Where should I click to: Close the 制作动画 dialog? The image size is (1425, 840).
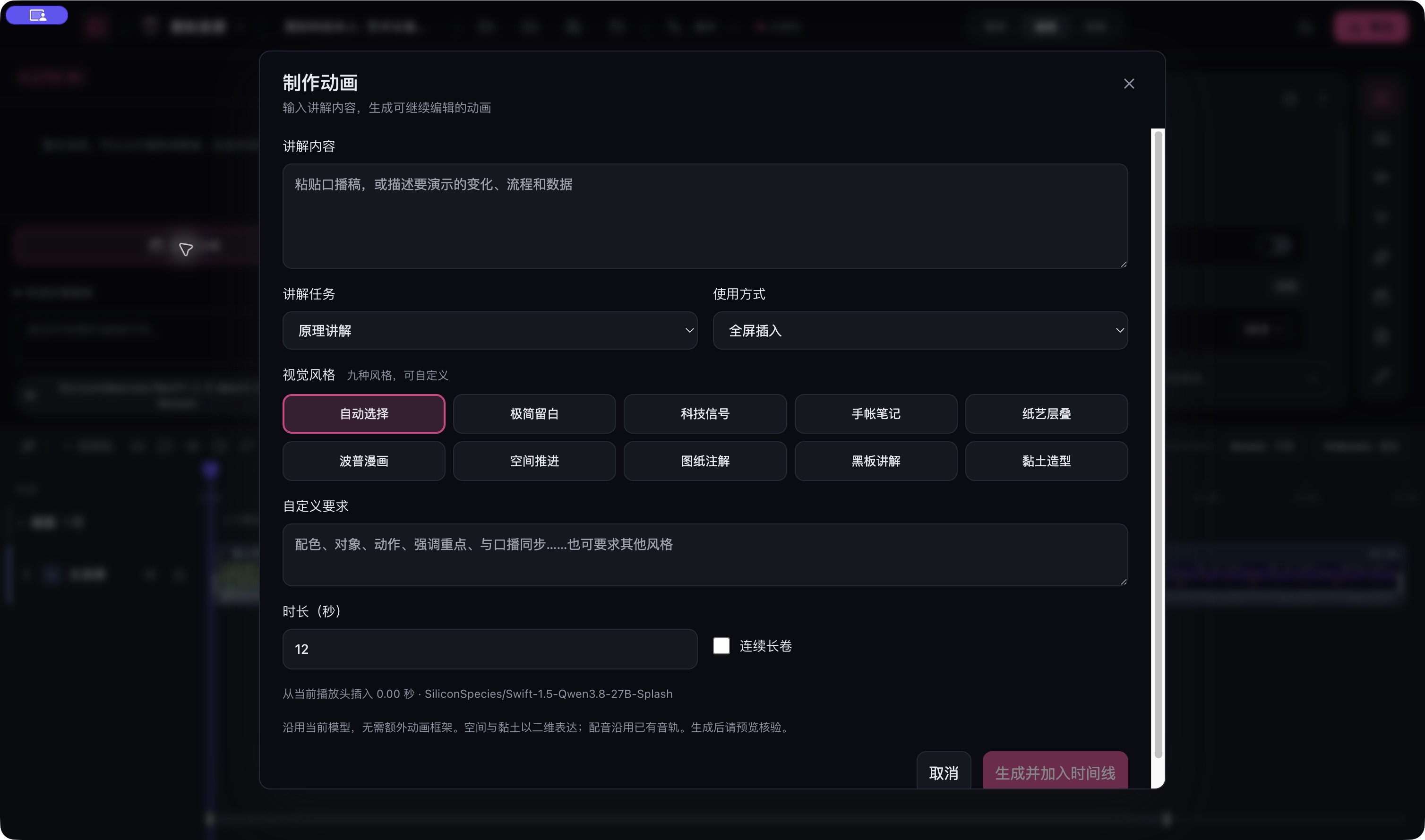1128,84
